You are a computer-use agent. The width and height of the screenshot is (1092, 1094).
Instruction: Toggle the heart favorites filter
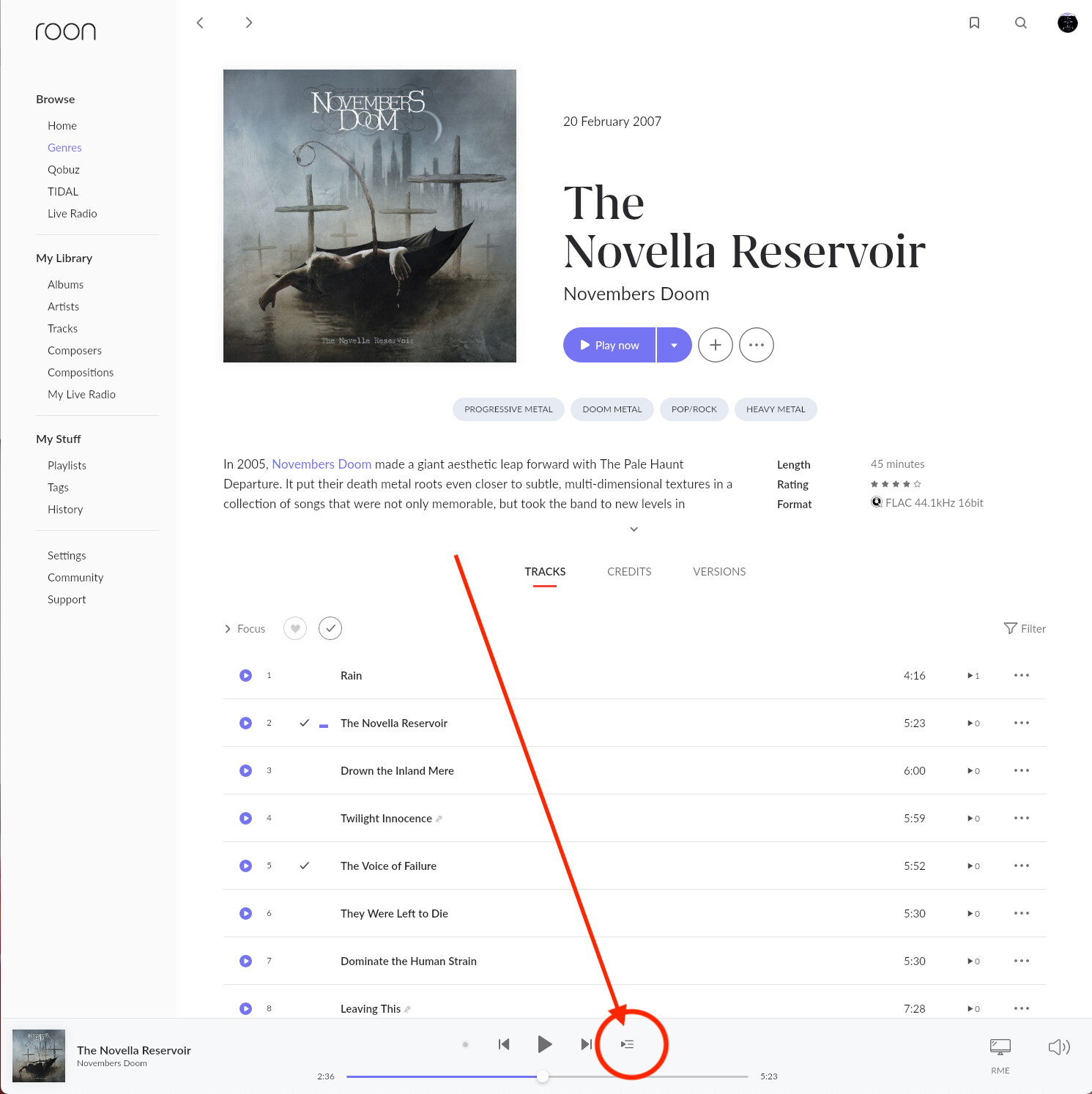pos(295,628)
